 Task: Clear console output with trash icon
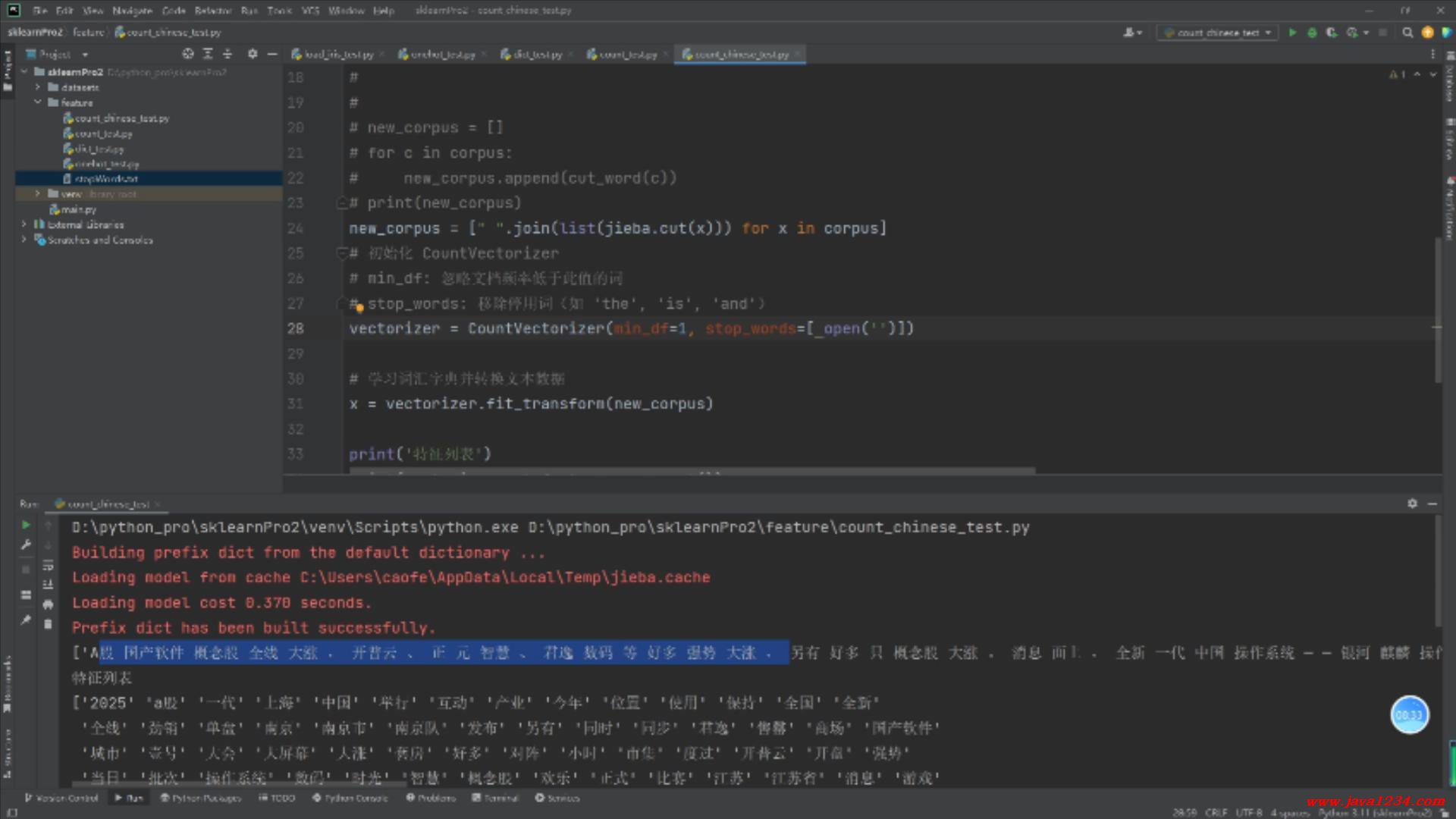coord(48,624)
